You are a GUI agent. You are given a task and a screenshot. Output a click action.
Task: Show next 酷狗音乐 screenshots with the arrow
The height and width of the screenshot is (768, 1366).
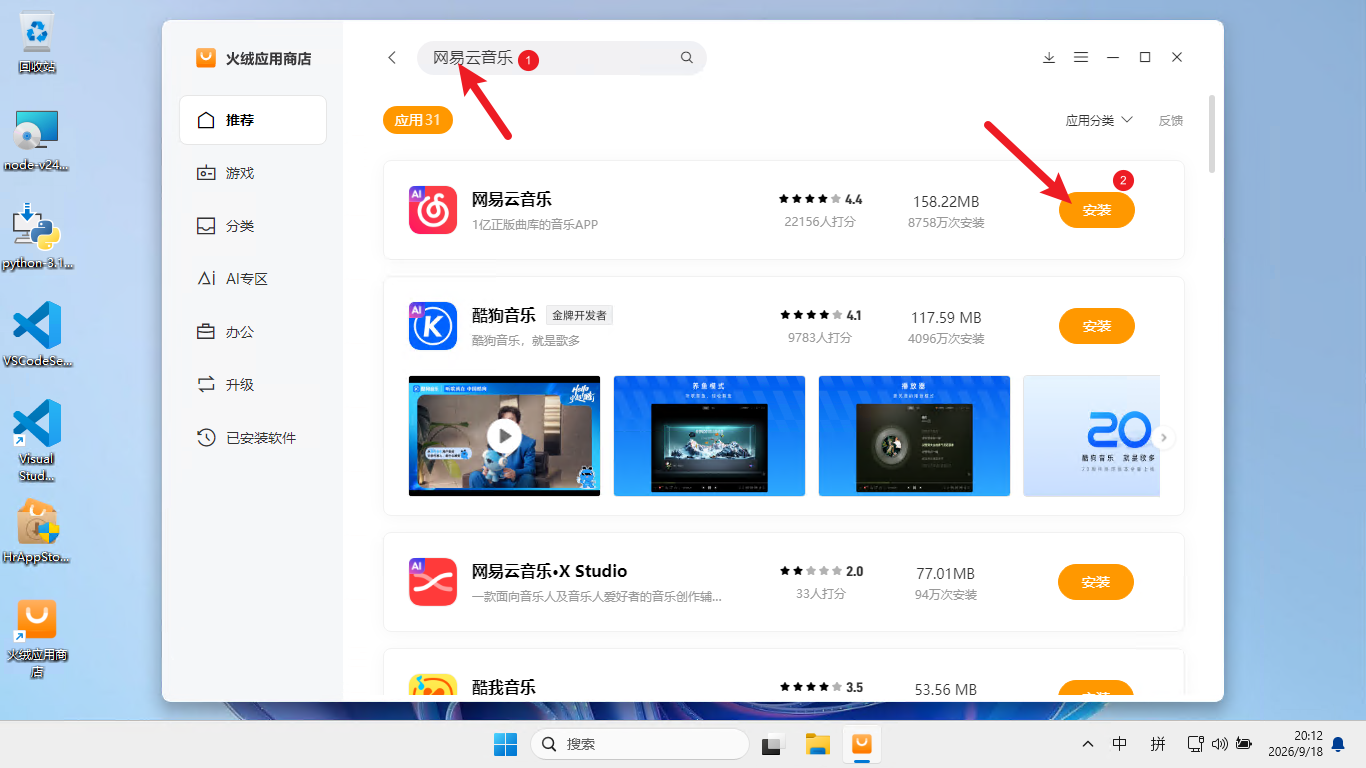pyautogui.click(x=1163, y=437)
